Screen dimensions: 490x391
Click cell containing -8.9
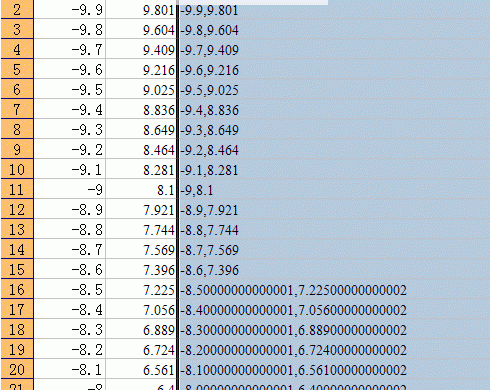point(70,209)
